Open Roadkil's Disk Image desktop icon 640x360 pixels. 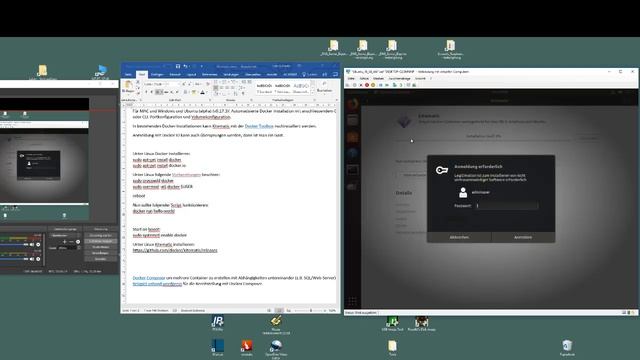[x=422, y=324]
